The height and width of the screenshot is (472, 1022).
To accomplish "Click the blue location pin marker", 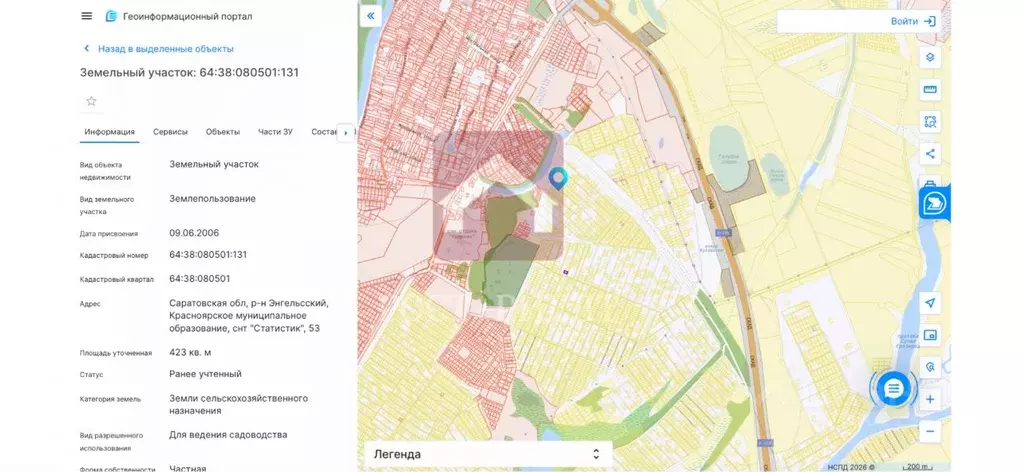I will pyautogui.click(x=558, y=178).
